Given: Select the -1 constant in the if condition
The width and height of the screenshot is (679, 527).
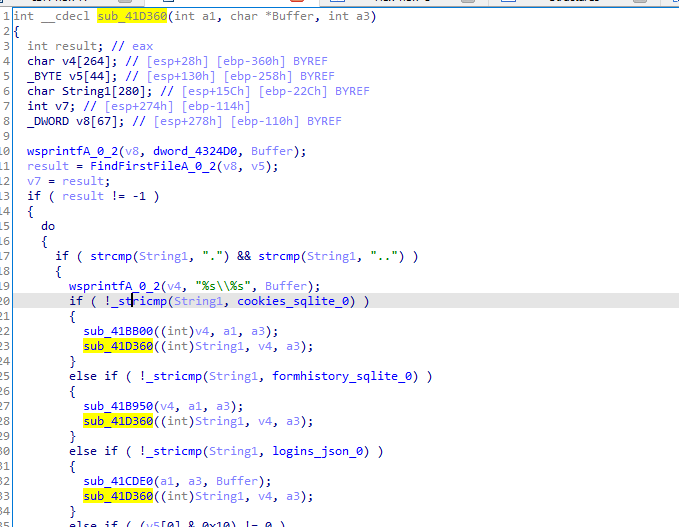Looking at the screenshot, I should click(x=139, y=196).
